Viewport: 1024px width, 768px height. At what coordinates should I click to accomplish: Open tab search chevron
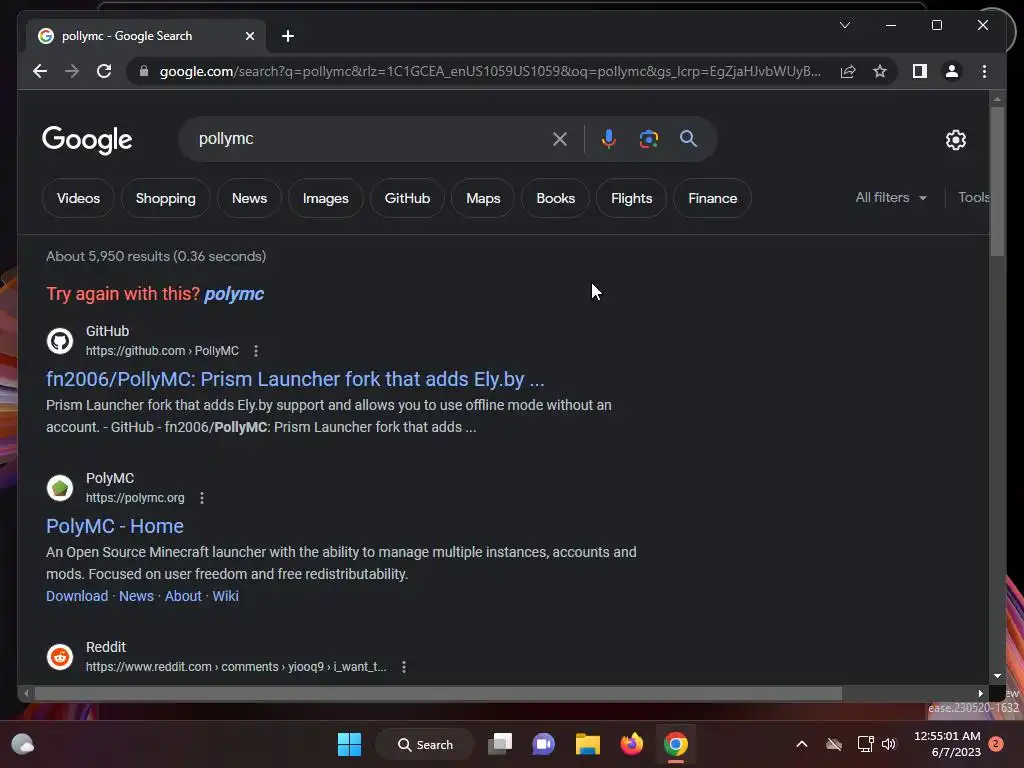coord(845,25)
